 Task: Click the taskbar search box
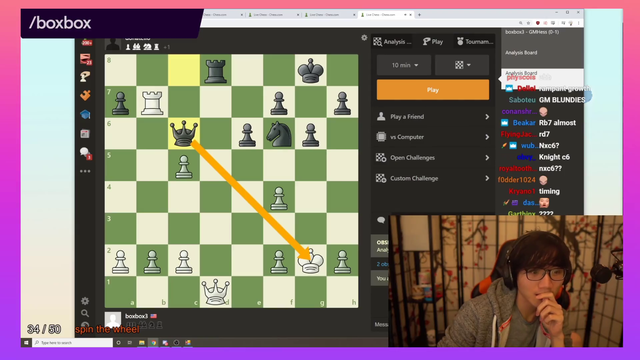click(x=73, y=343)
